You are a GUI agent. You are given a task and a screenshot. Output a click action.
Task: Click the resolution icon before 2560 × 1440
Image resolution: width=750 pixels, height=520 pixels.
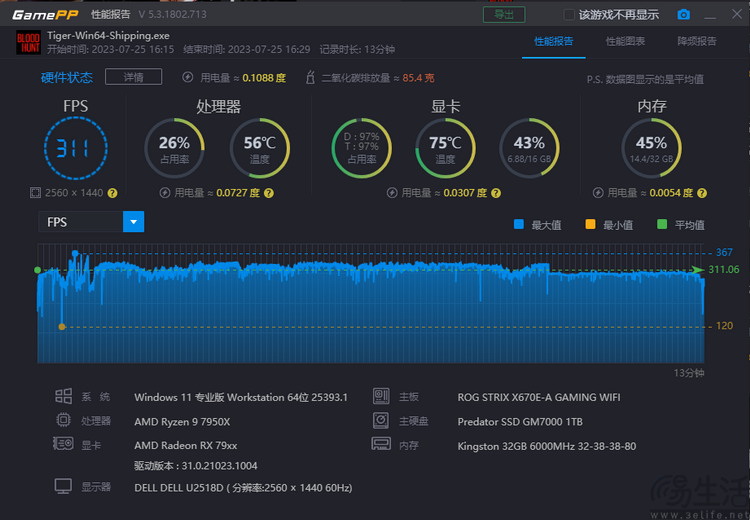(x=35, y=193)
